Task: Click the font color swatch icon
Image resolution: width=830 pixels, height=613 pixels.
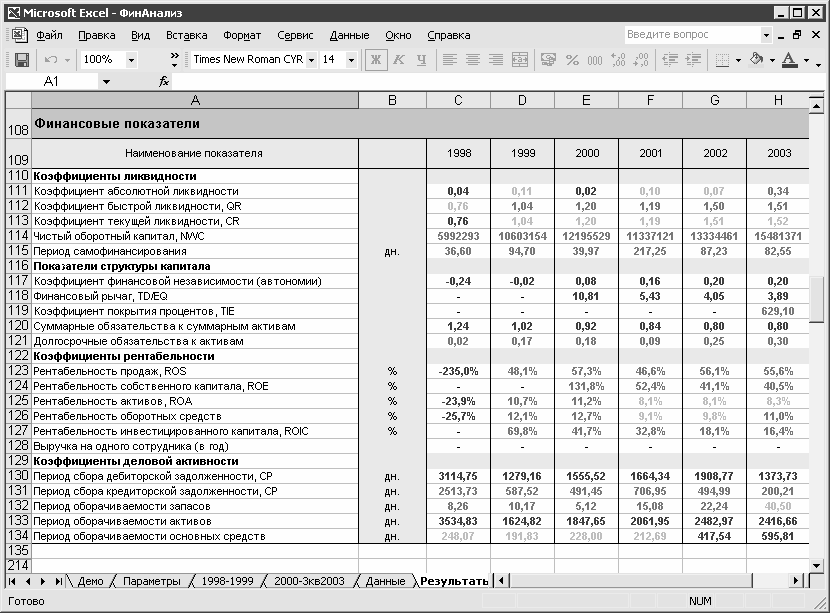Action: 789,60
